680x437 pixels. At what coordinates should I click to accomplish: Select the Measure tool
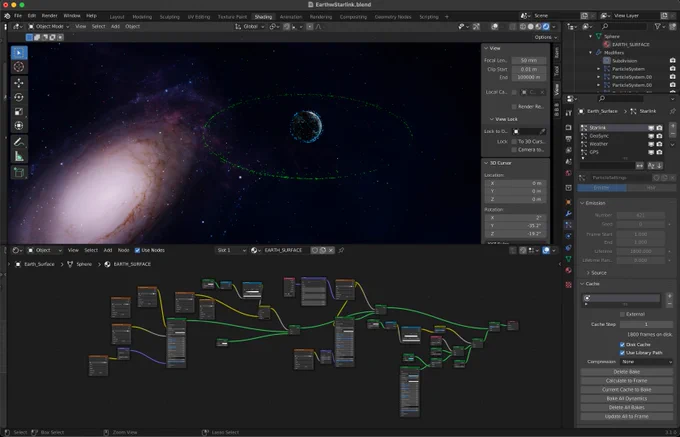tap(19, 156)
